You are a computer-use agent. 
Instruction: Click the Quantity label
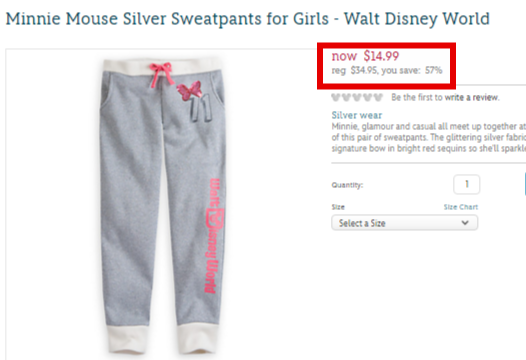click(347, 185)
